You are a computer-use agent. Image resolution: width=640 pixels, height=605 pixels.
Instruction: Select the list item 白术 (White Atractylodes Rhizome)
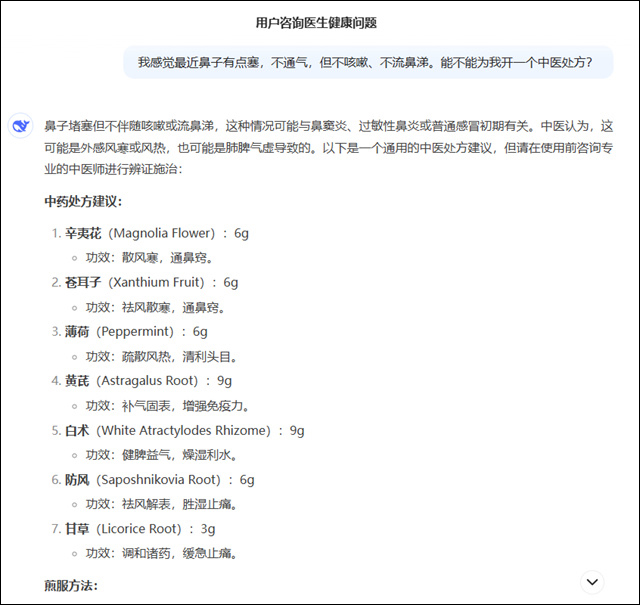pyautogui.click(x=178, y=431)
